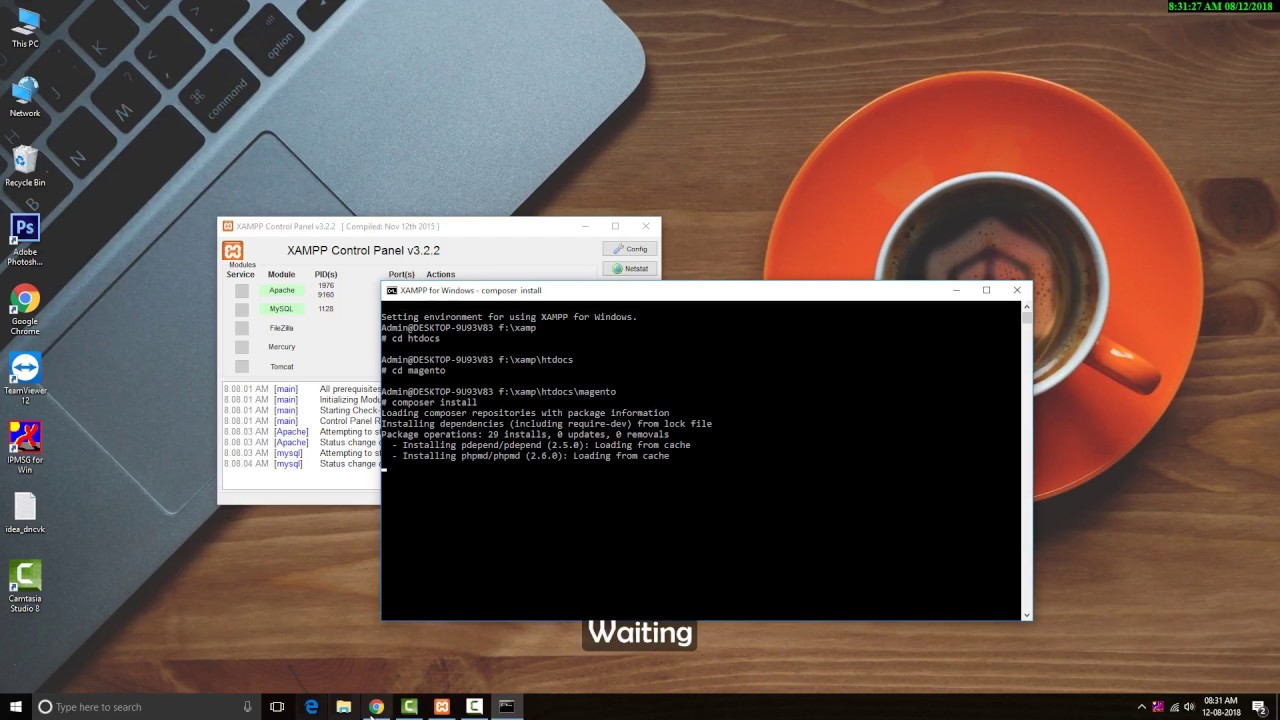
Task: Click the command prompt scrollbar down arrow
Action: [x=1026, y=615]
